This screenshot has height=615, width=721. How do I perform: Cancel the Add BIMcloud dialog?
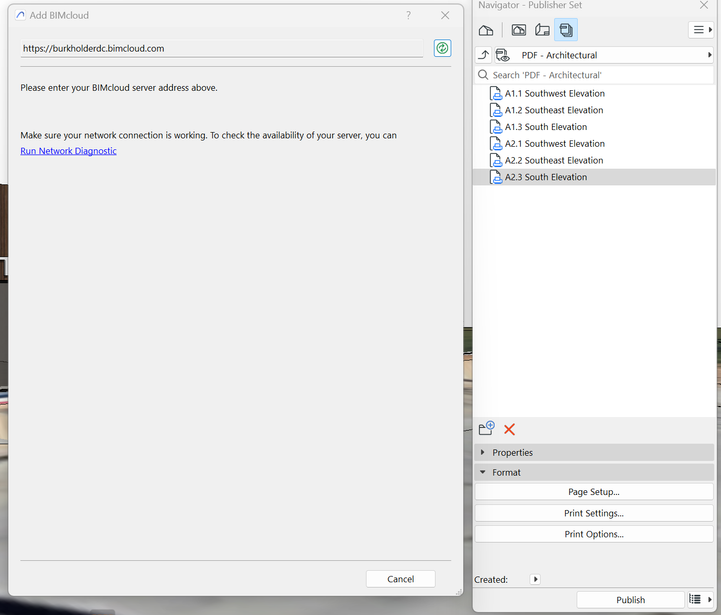[x=401, y=579]
